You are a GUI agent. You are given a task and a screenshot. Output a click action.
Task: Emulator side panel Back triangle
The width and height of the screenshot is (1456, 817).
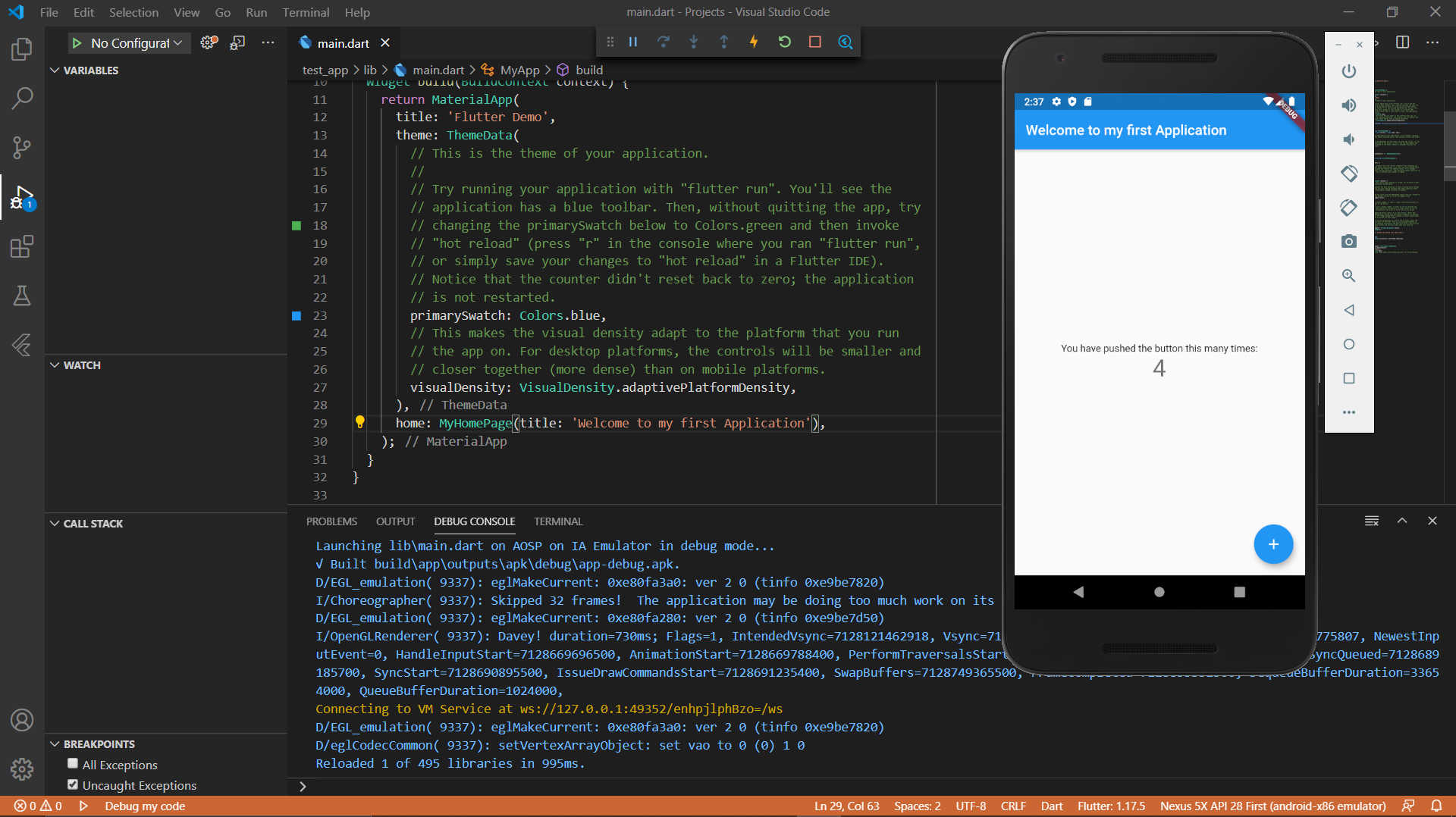(1348, 310)
